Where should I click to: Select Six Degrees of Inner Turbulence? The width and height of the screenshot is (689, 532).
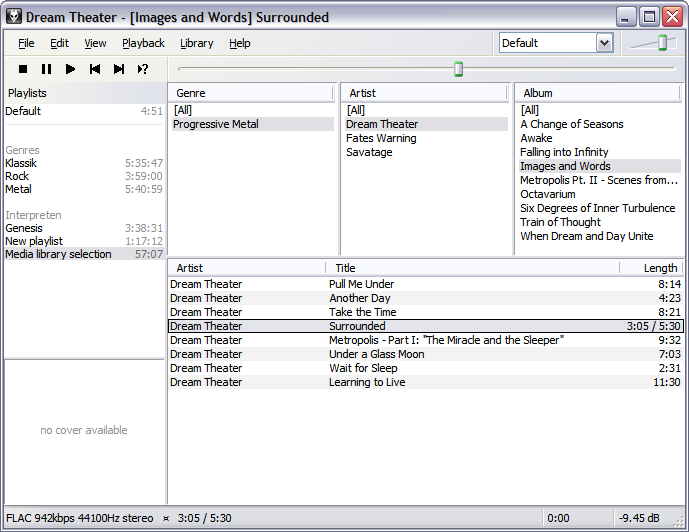tap(599, 208)
